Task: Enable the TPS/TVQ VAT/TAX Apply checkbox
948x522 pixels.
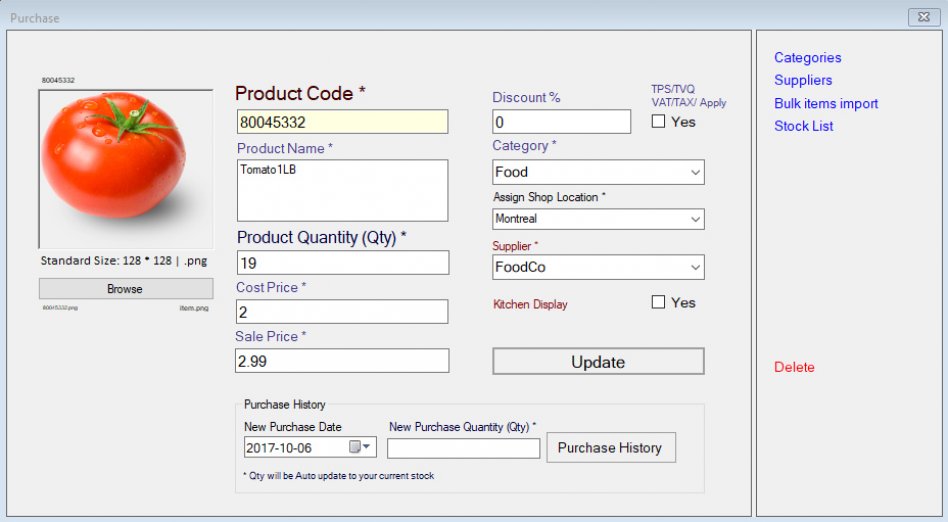Action: 658,122
